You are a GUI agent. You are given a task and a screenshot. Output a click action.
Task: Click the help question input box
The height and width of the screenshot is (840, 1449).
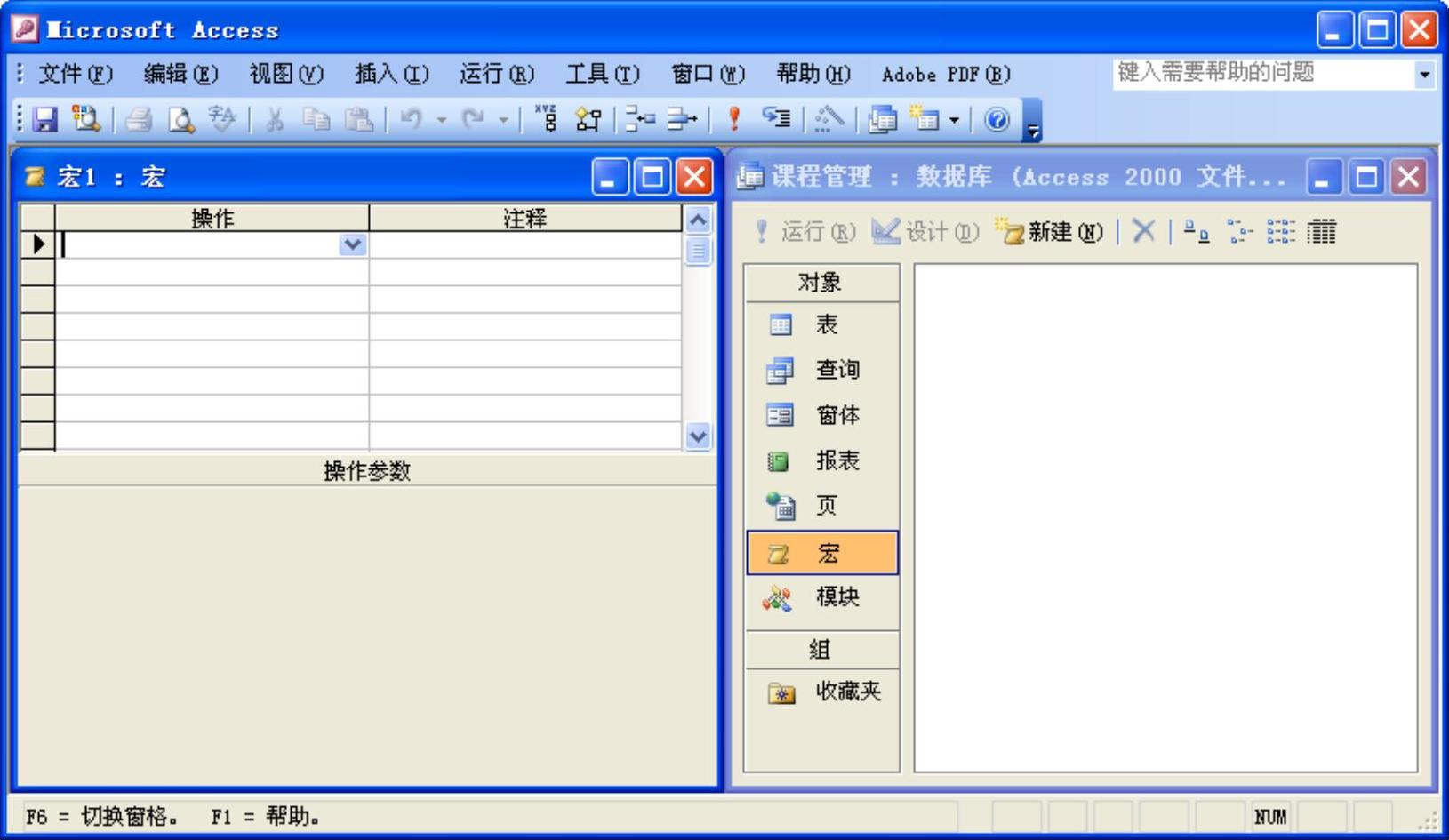coord(1262,74)
